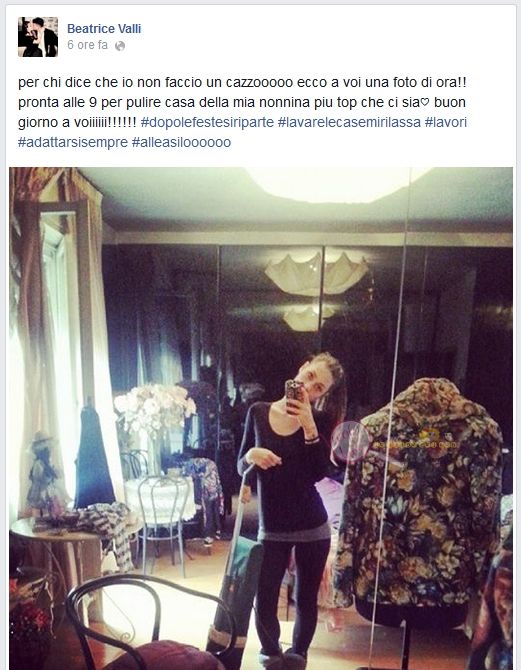
Task: Open the #lavarelecasemirilassa hashtag
Action: [349, 122]
